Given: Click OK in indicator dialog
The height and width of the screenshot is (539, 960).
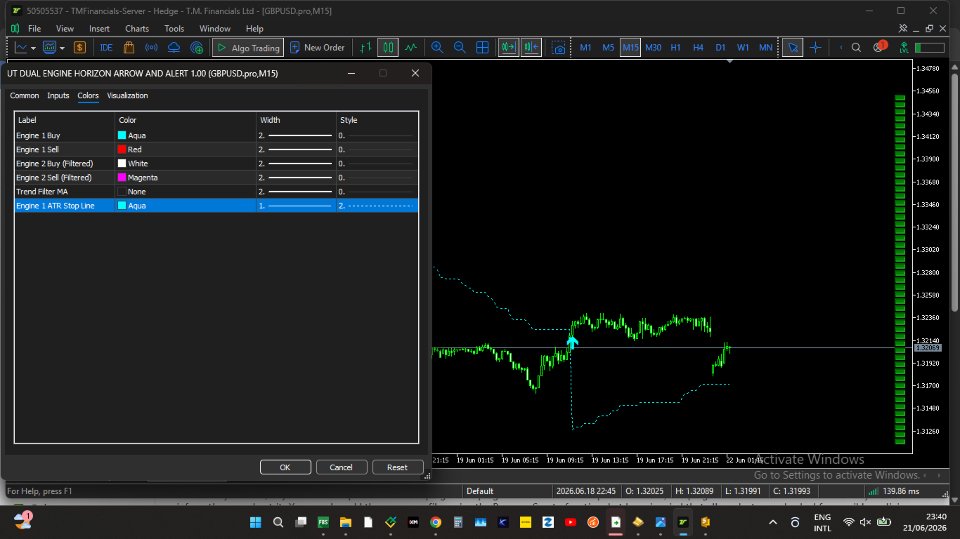Looking at the screenshot, I should 285,467.
